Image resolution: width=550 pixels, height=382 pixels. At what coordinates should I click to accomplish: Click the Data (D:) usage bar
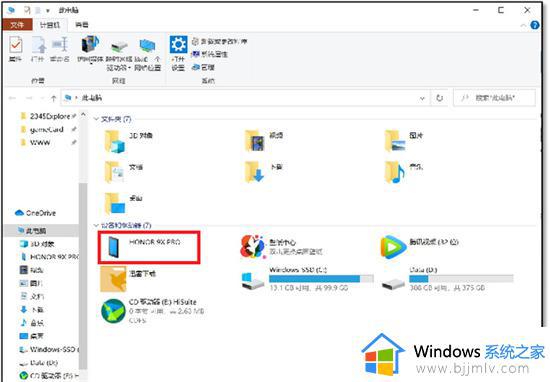pyautogui.click(x=461, y=279)
